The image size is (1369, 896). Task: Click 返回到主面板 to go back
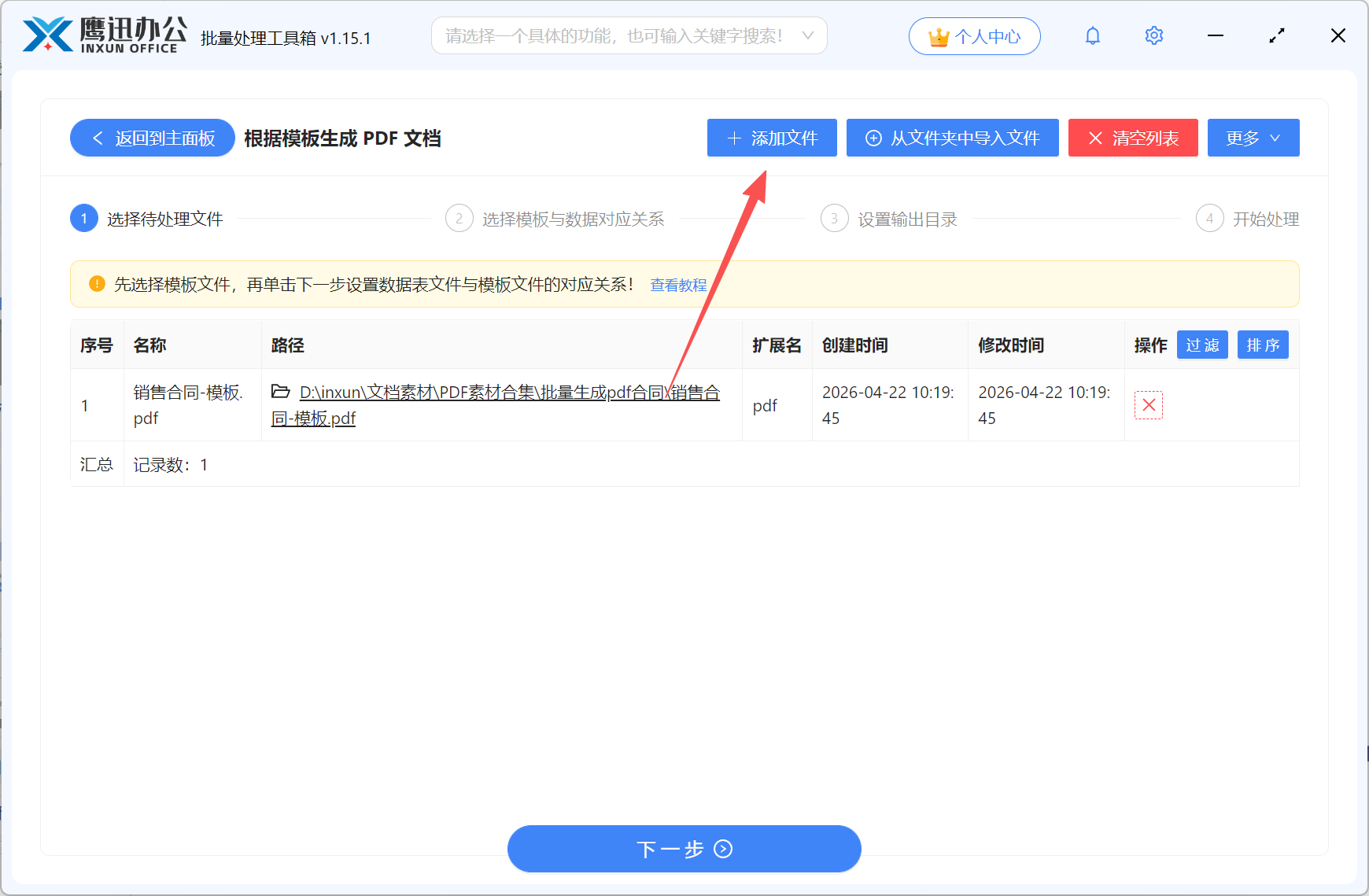(x=152, y=138)
